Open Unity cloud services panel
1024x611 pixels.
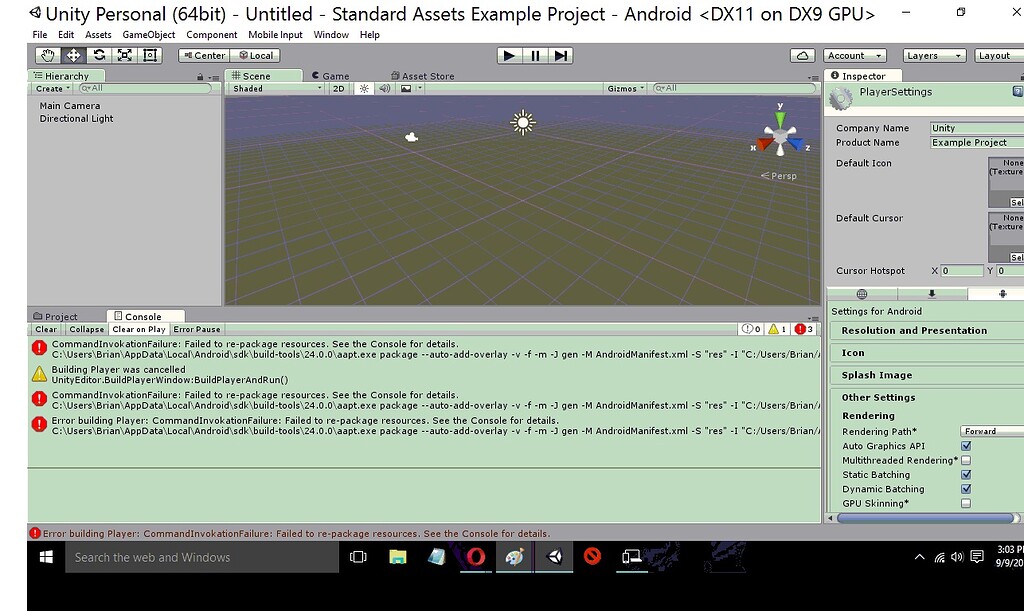click(x=802, y=55)
